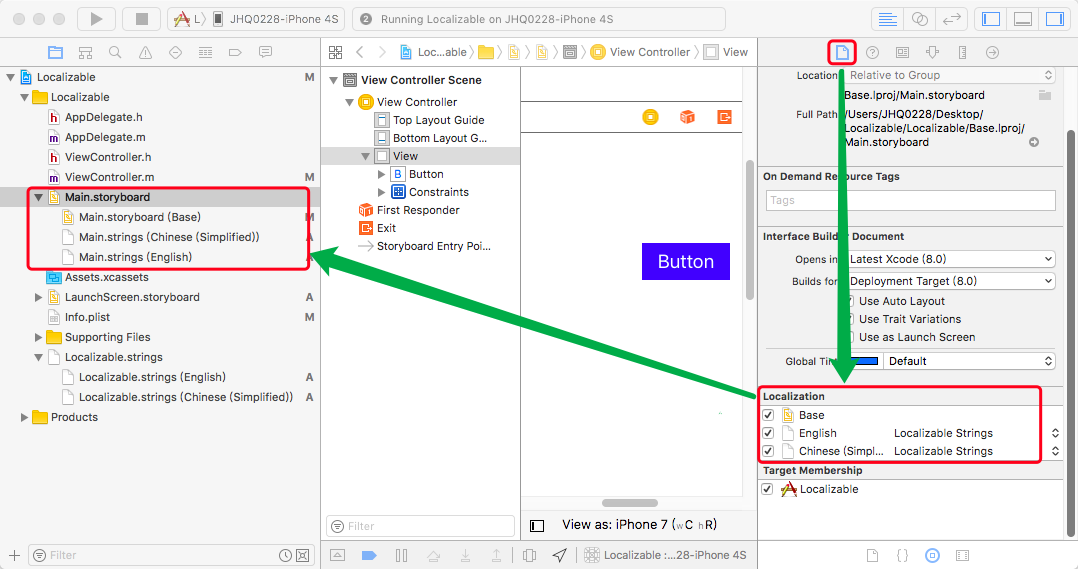1078x569 pixels.
Task: Click the On Demand Resource Tags field
Action: coord(910,200)
